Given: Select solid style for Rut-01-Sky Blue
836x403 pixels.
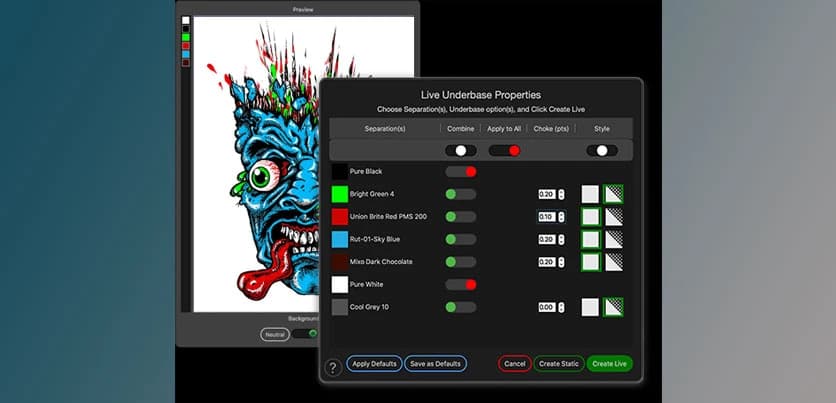Looking at the screenshot, I should point(590,239).
